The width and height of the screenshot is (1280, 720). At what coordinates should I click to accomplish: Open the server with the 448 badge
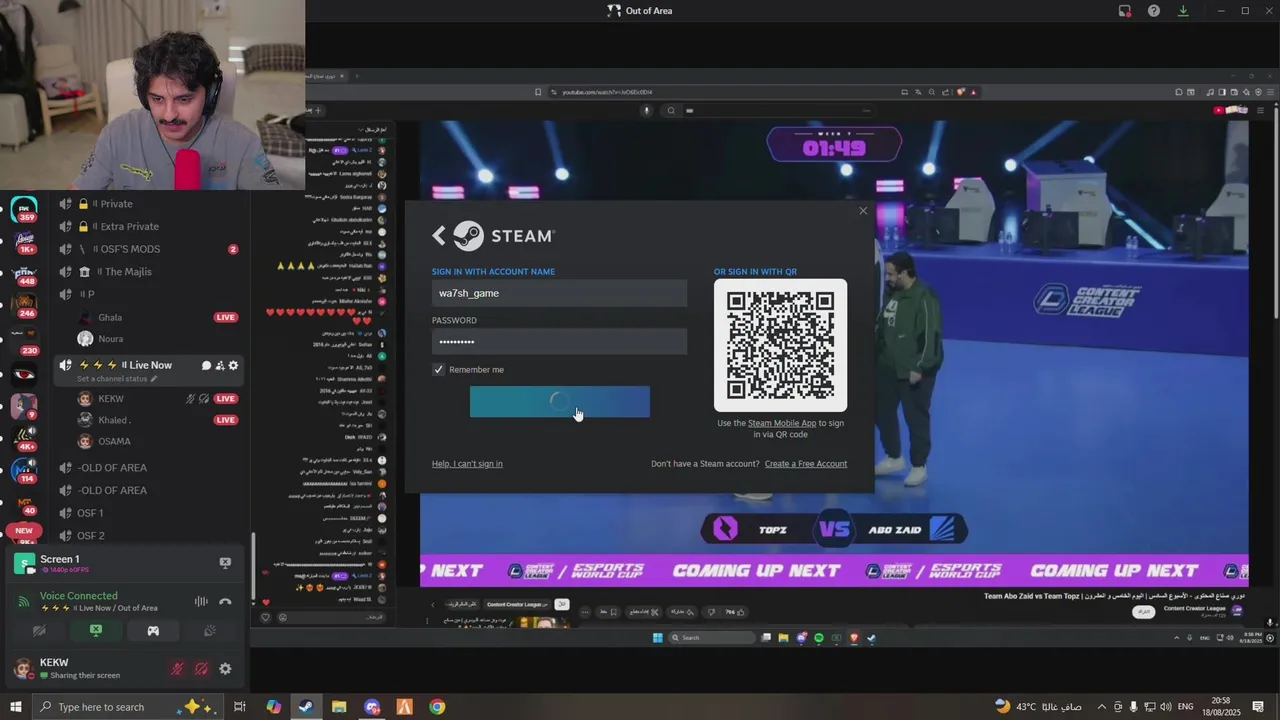click(25, 272)
